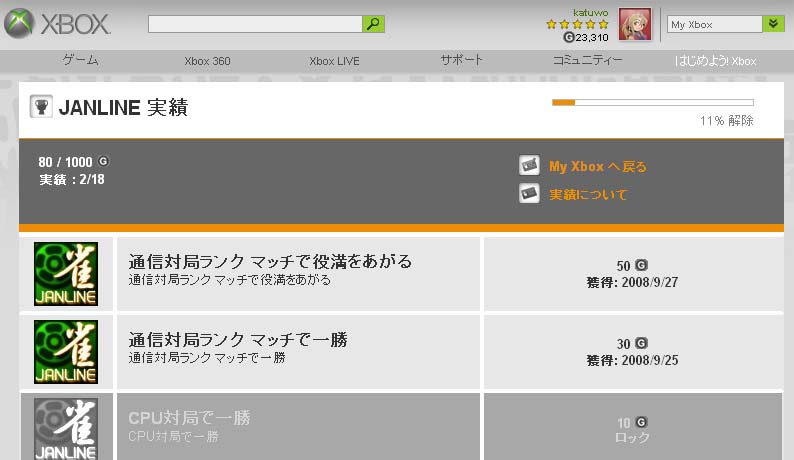Click the My Xbox combo box field
Screen dimensions: 794x460
pos(715,24)
